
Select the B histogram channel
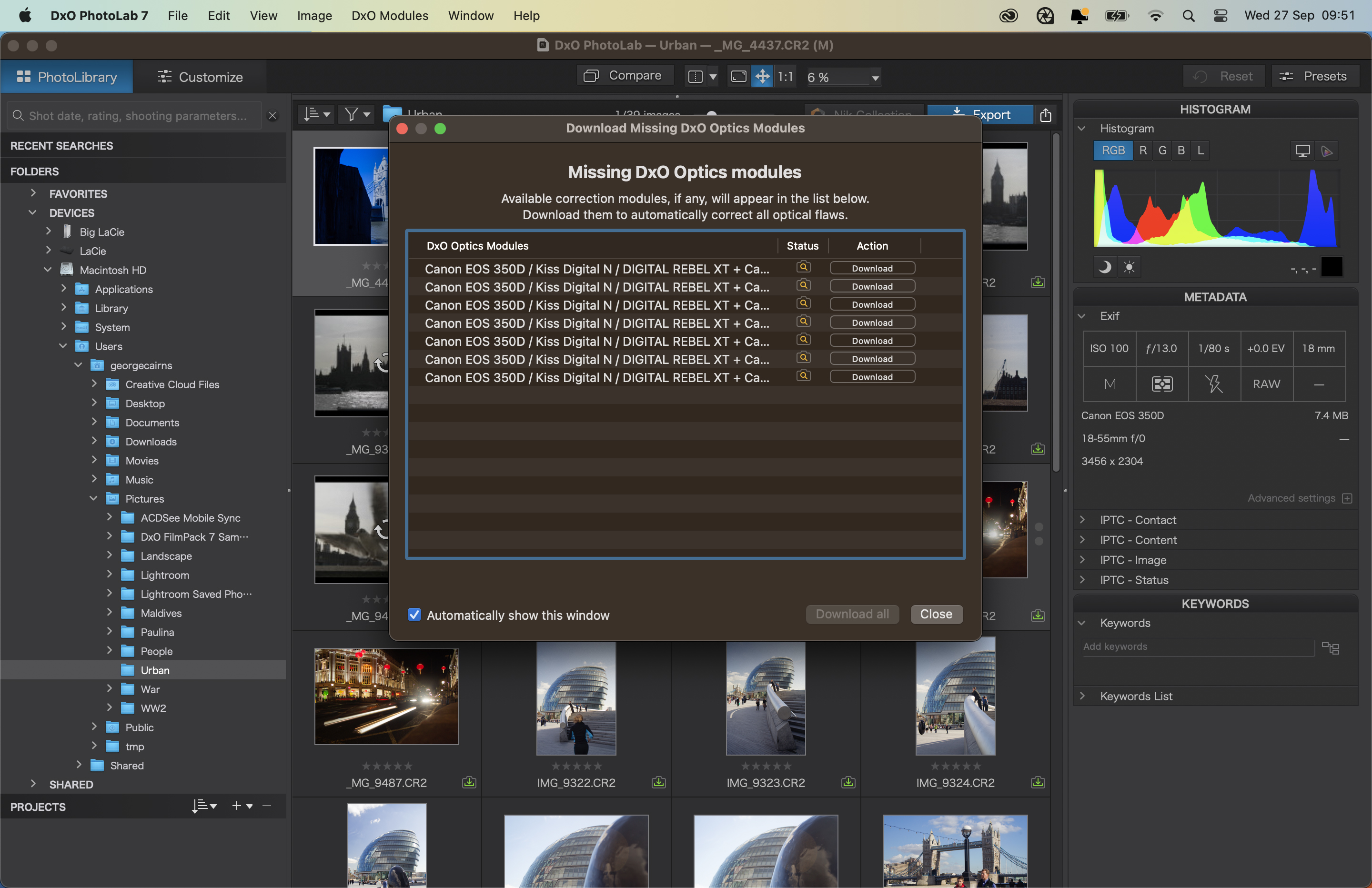coord(1181,151)
